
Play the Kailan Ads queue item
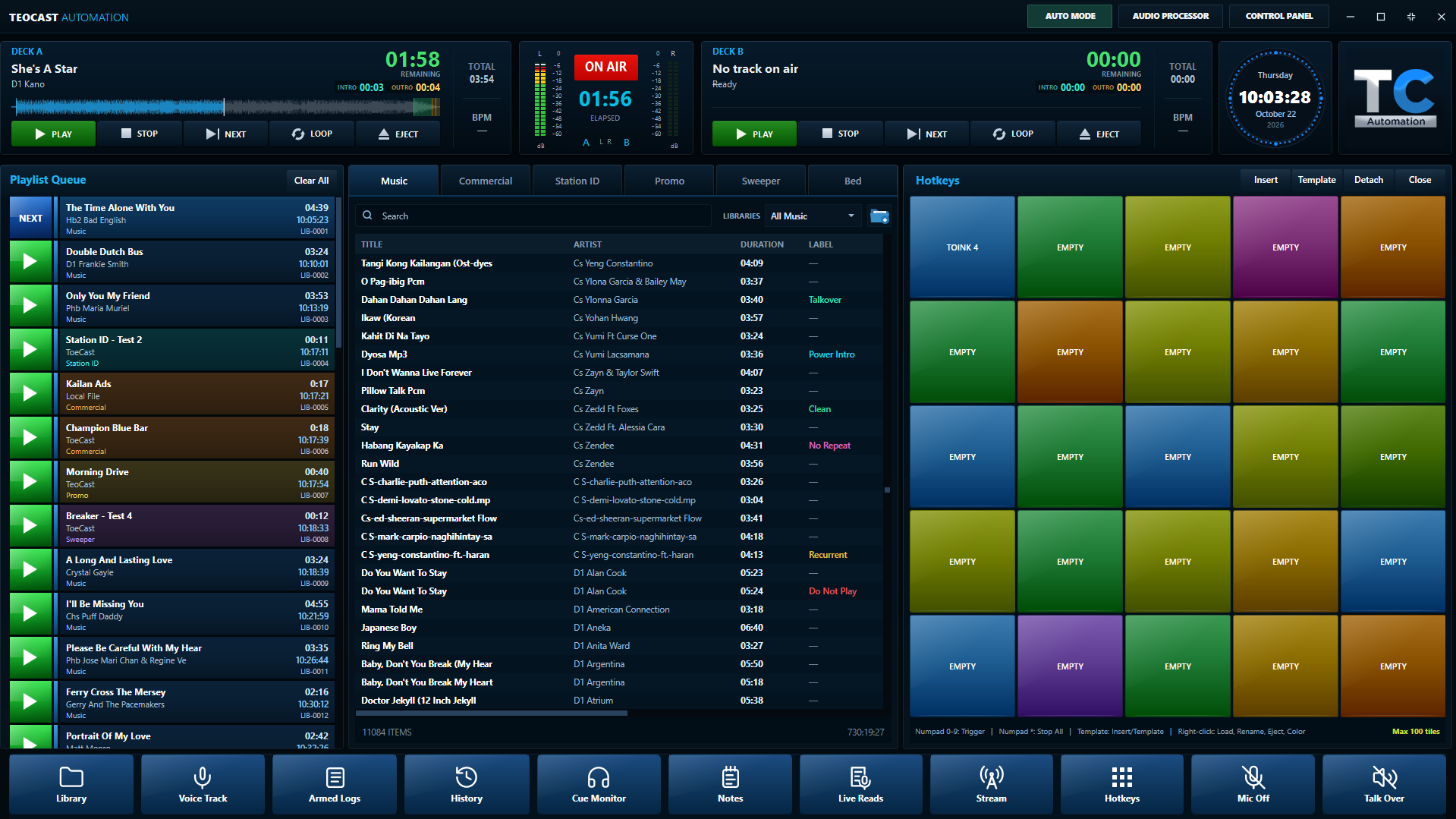tap(30, 393)
